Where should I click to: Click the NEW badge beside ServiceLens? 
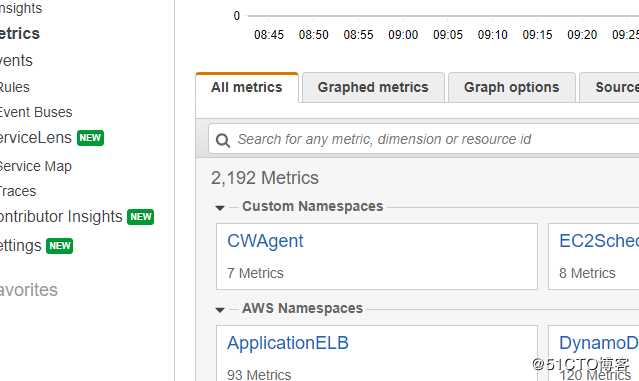click(x=90, y=138)
